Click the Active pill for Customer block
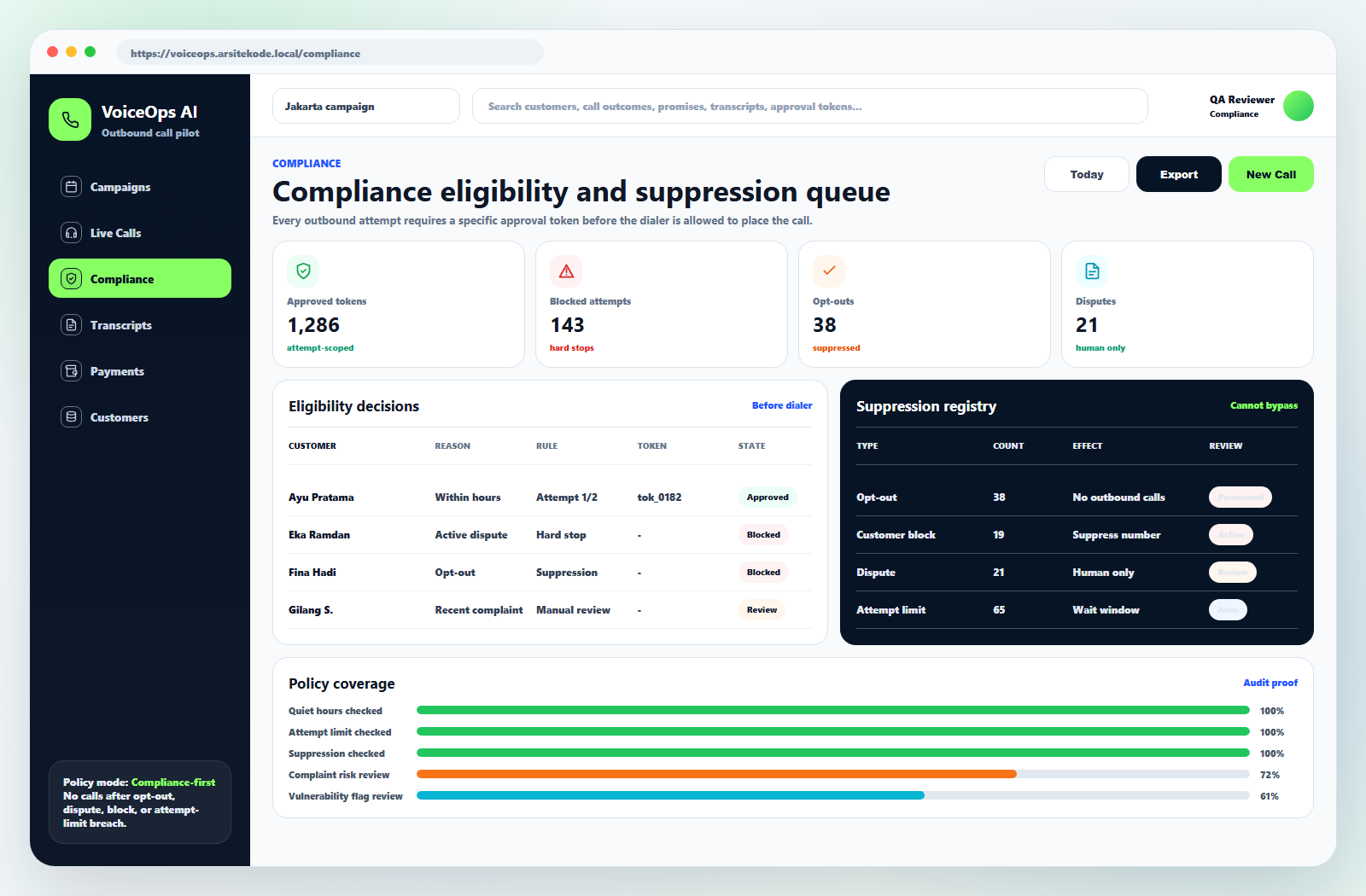 1231,535
